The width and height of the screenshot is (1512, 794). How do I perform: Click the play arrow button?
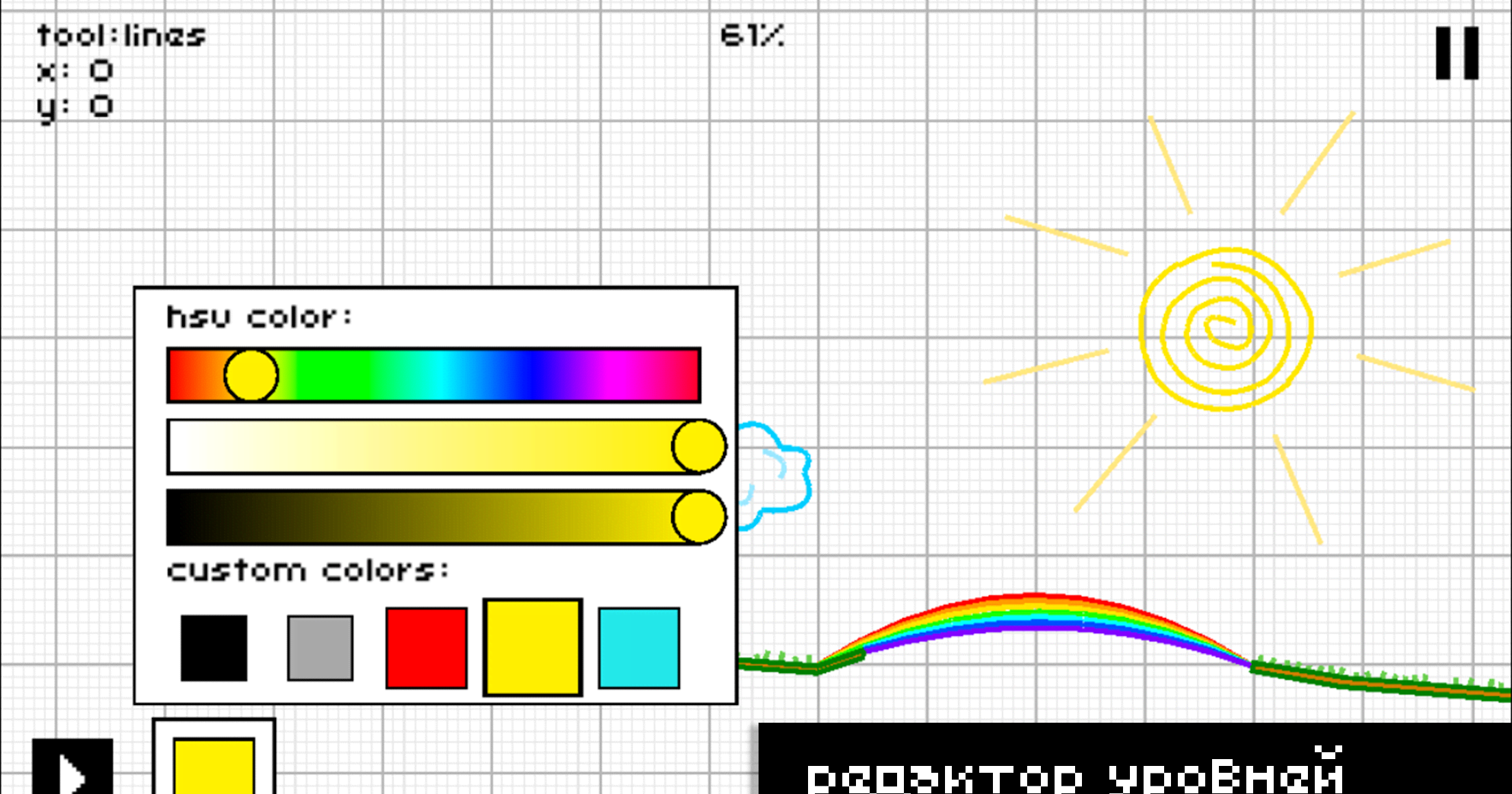click(73, 767)
